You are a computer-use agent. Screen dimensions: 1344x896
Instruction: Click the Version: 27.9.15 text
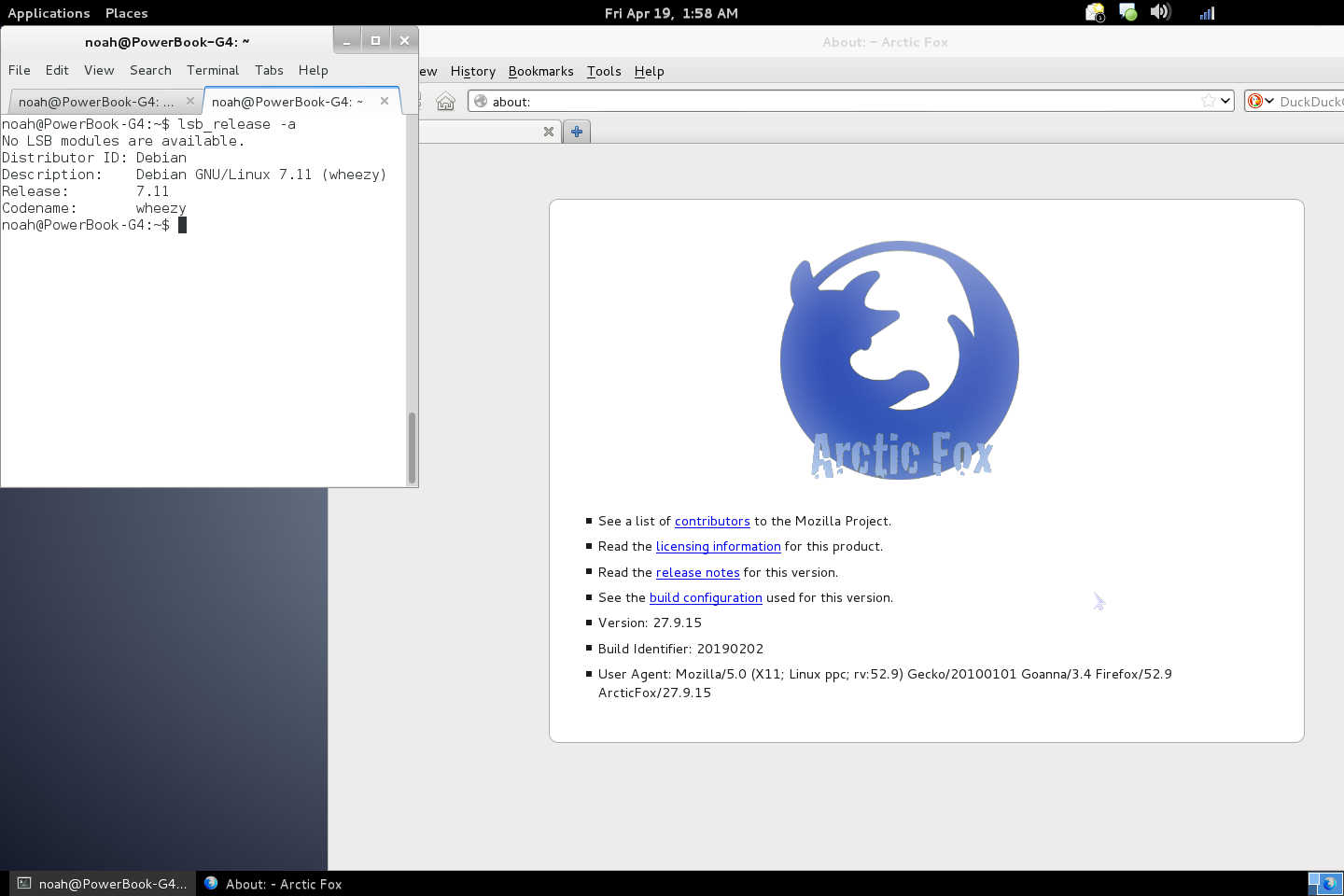pos(650,623)
